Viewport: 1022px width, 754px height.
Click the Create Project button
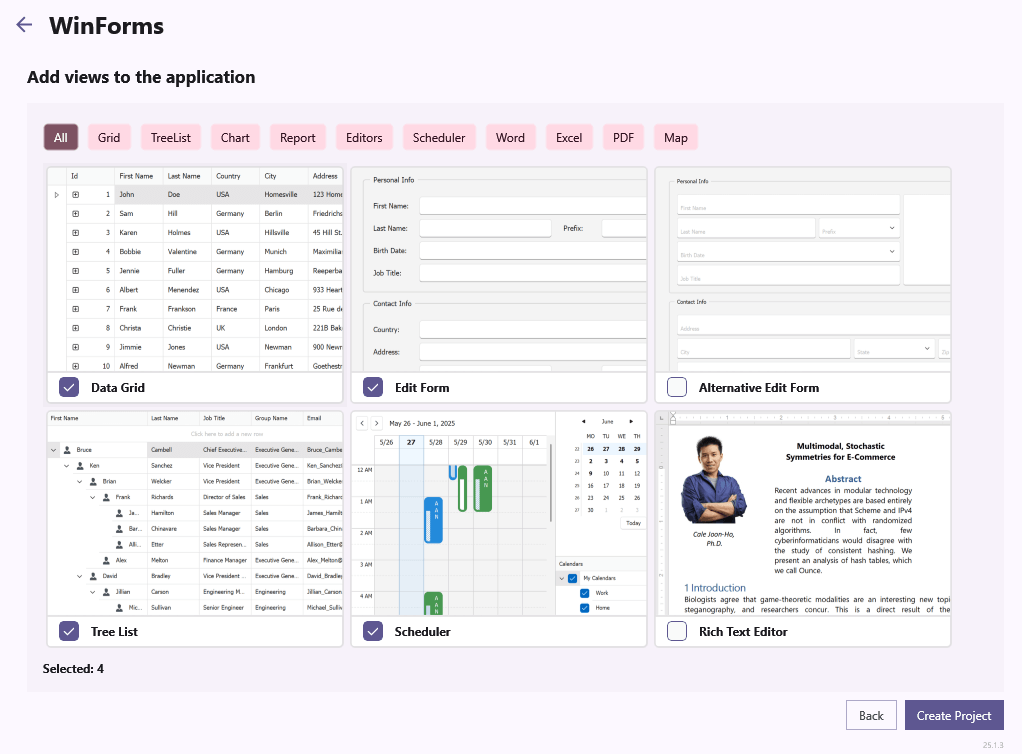[953, 715]
